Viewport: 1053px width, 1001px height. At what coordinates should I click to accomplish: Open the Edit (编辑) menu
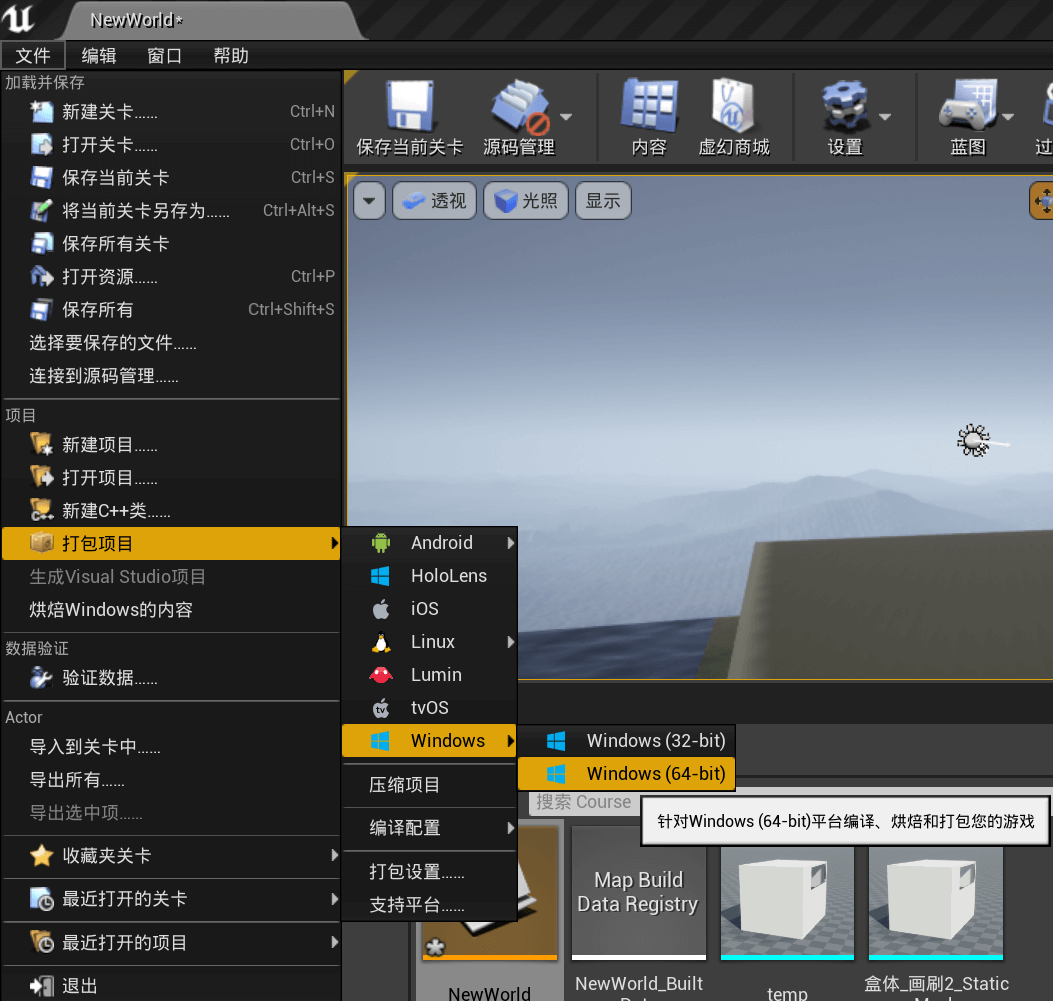click(x=99, y=55)
